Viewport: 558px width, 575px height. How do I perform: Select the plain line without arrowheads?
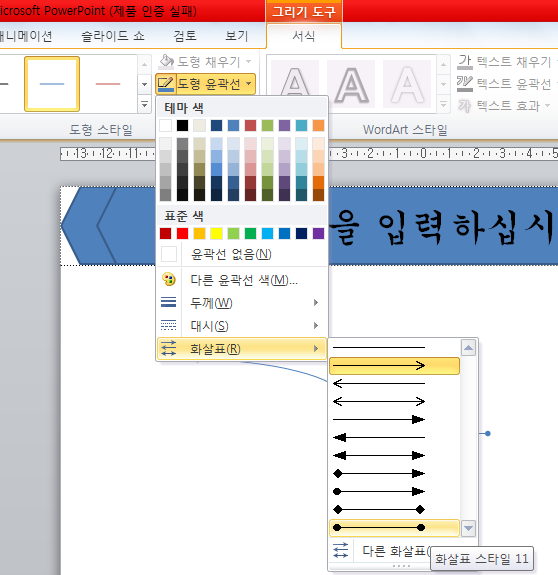(394, 347)
